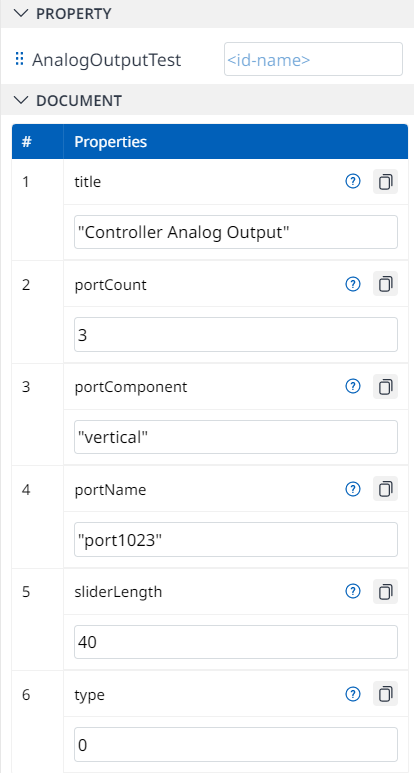Copy the portCount property

coord(385,284)
